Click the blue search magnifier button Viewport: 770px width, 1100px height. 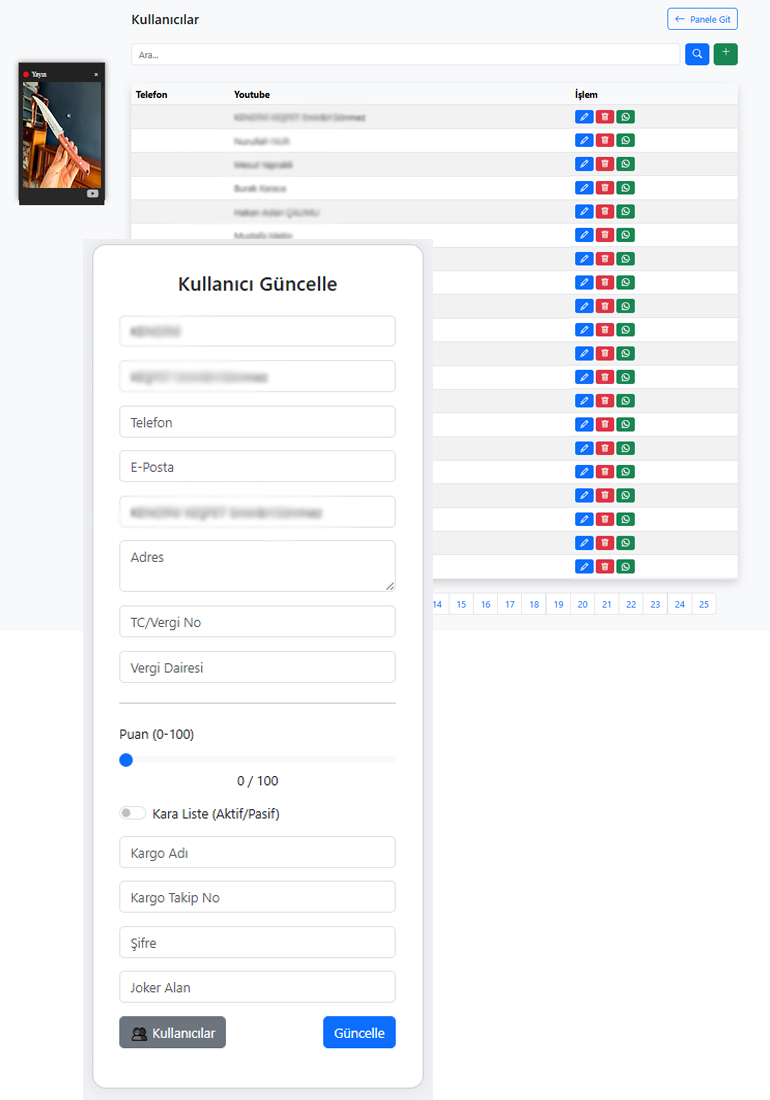pos(697,54)
